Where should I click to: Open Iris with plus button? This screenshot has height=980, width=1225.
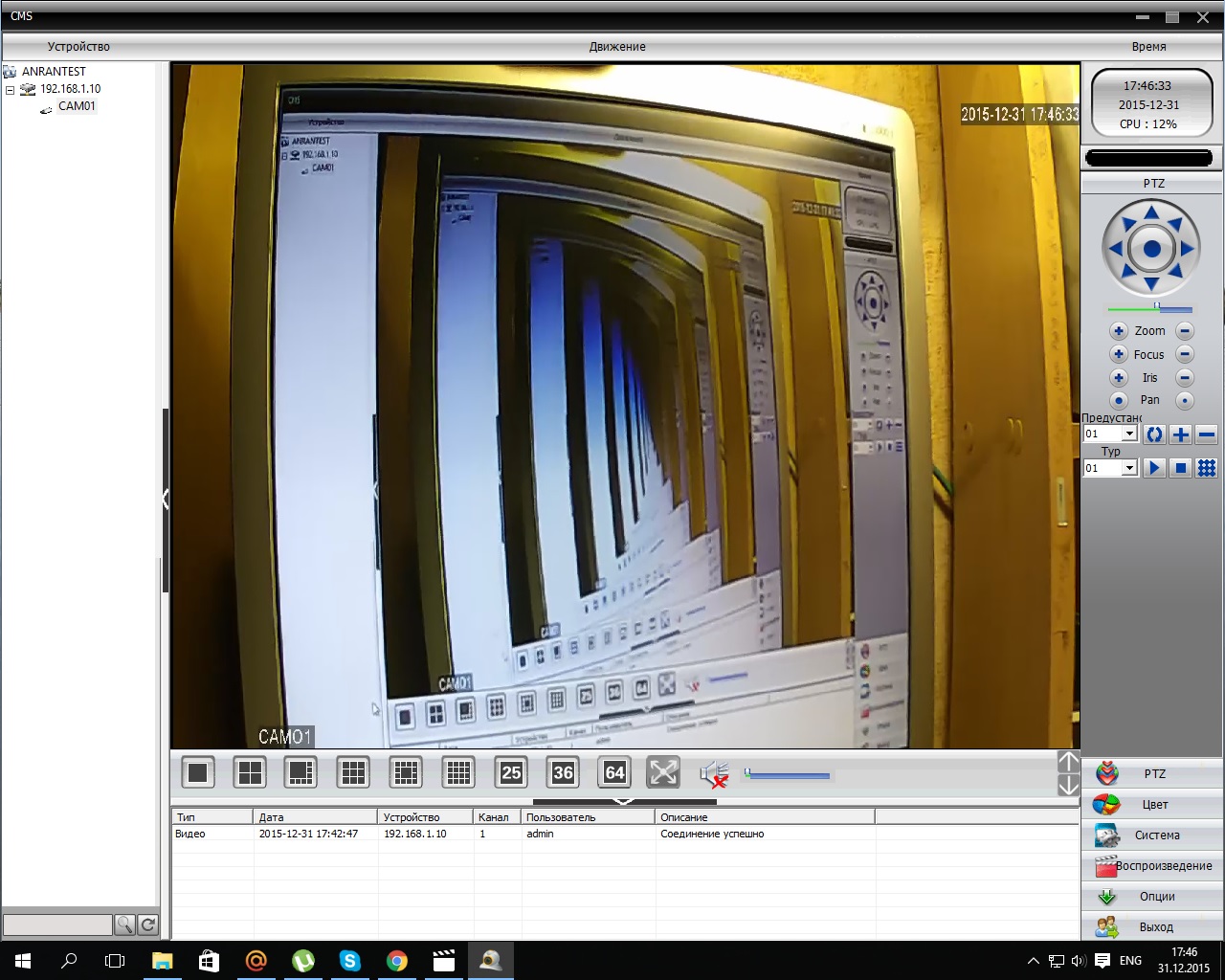(x=1118, y=377)
